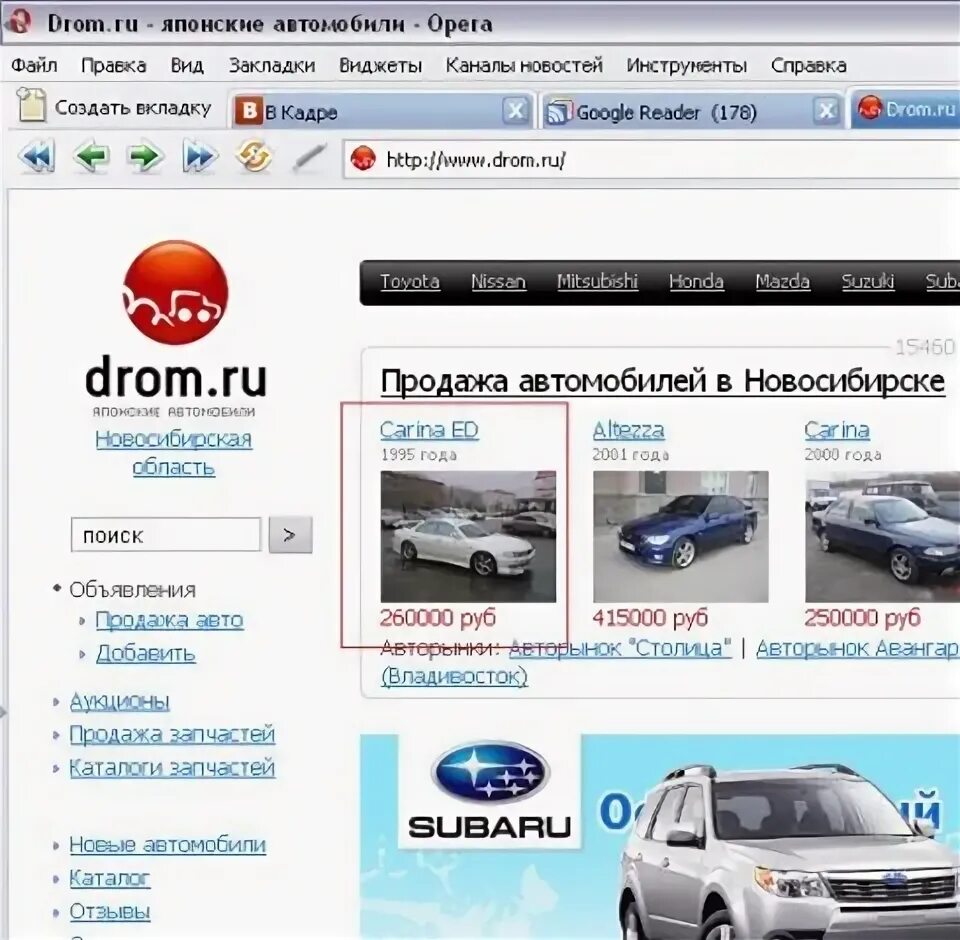The height and width of the screenshot is (940, 960).
Task: Open the Новосибирская область region link
Action: point(173,453)
